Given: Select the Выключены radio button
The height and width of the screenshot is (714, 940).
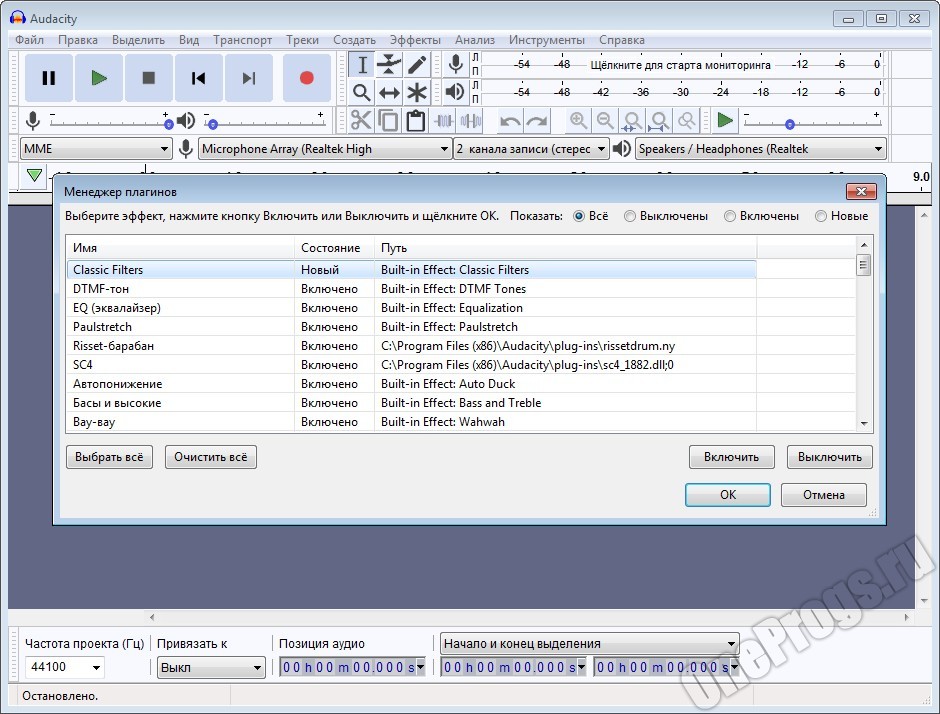Looking at the screenshot, I should 631,216.
